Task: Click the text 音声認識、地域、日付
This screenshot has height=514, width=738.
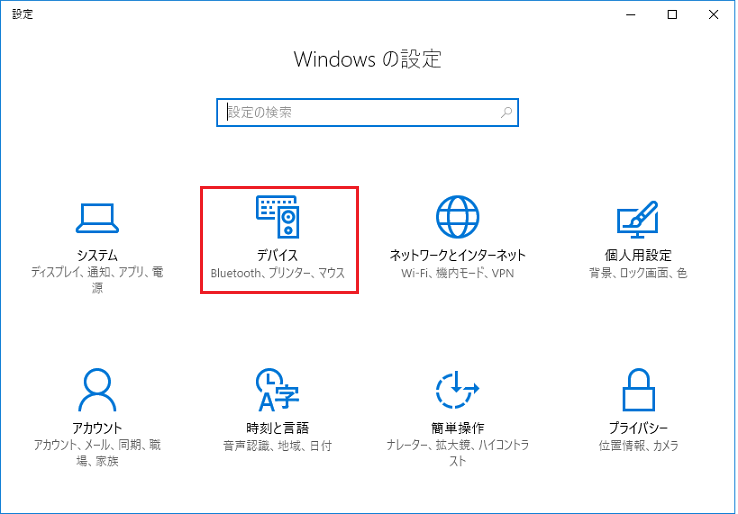Action: tap(278, 446)
